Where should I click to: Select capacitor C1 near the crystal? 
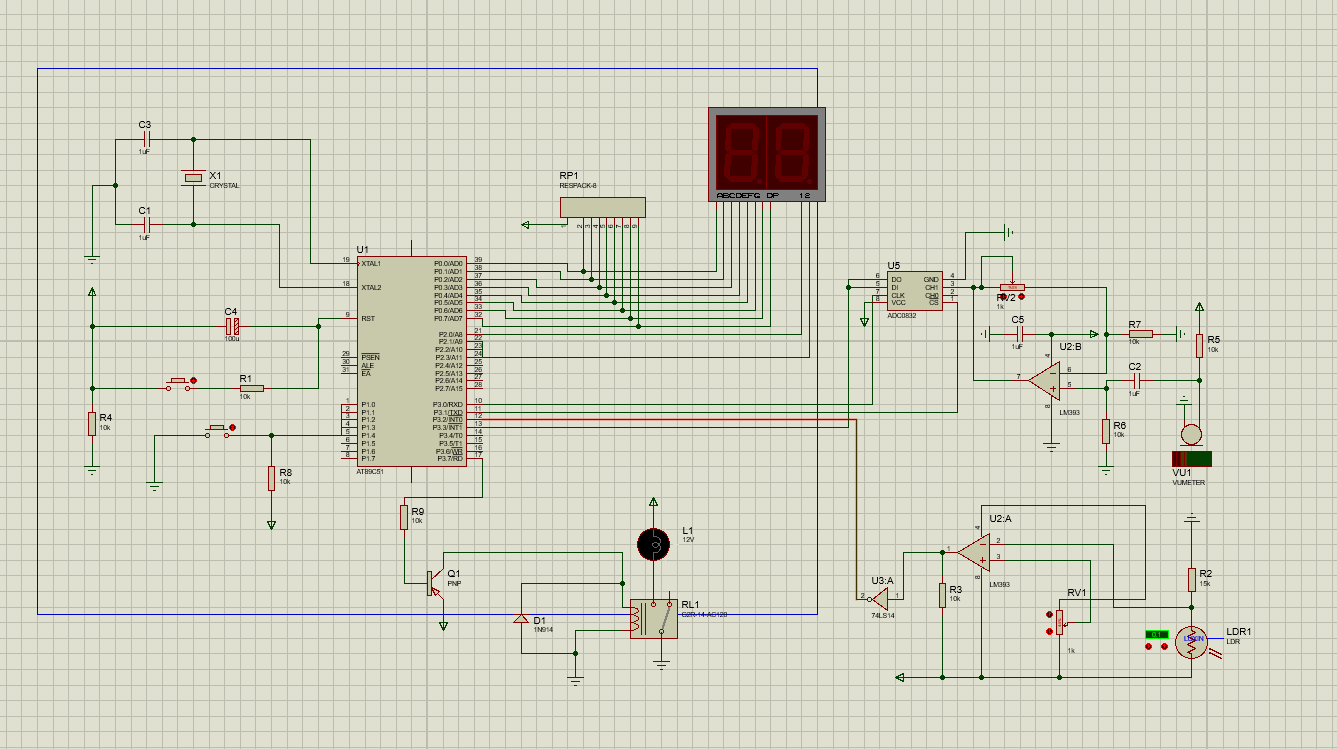coord(145,225)
